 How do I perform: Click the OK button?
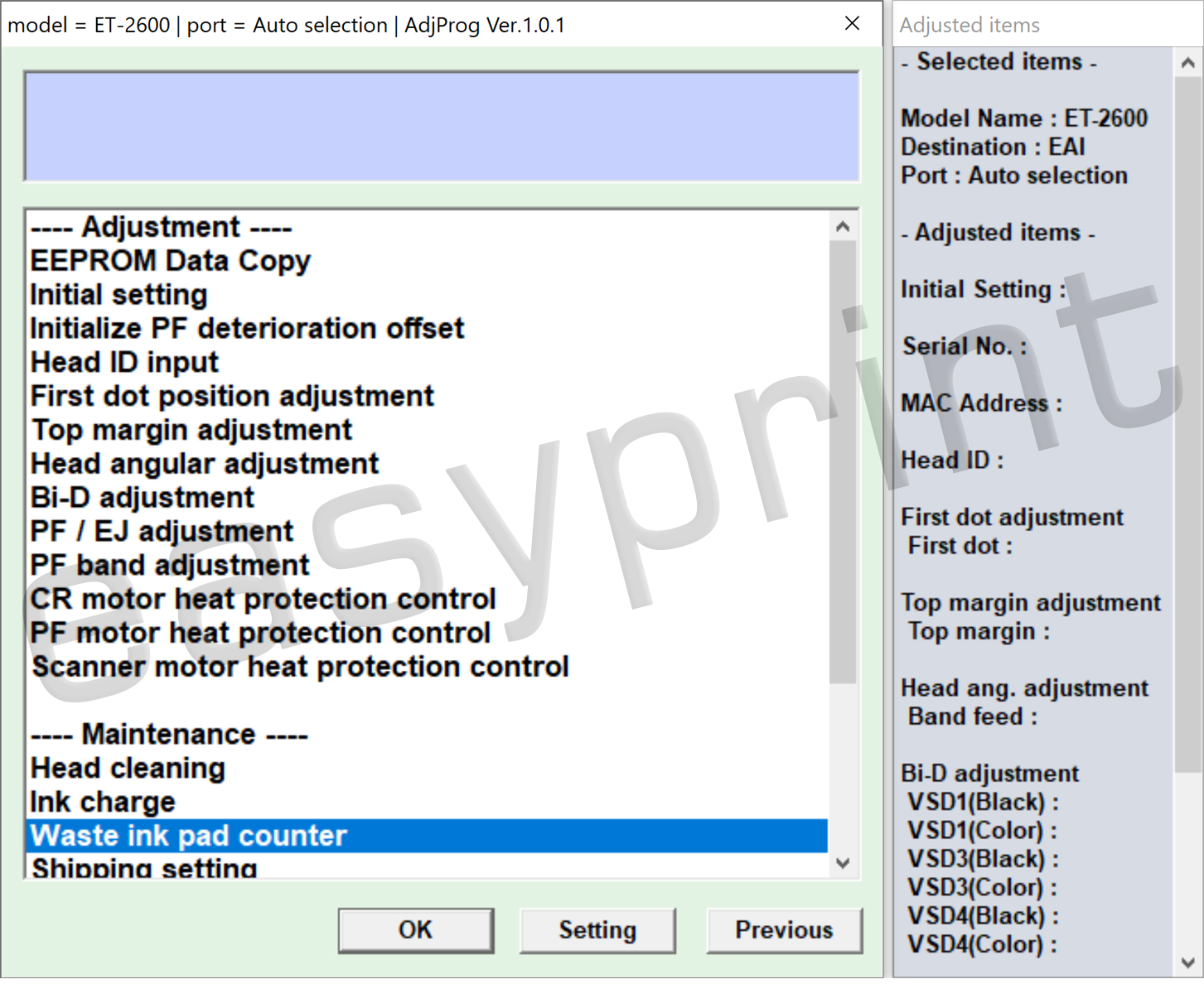coord(416,930)
